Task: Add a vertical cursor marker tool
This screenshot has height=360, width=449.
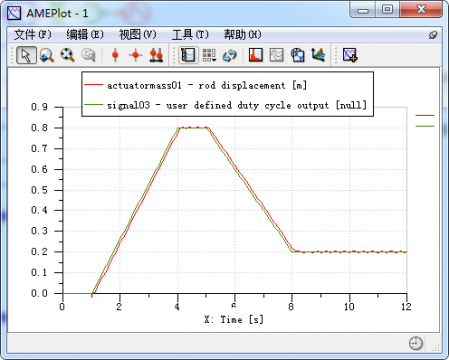Action: point(115,55)
